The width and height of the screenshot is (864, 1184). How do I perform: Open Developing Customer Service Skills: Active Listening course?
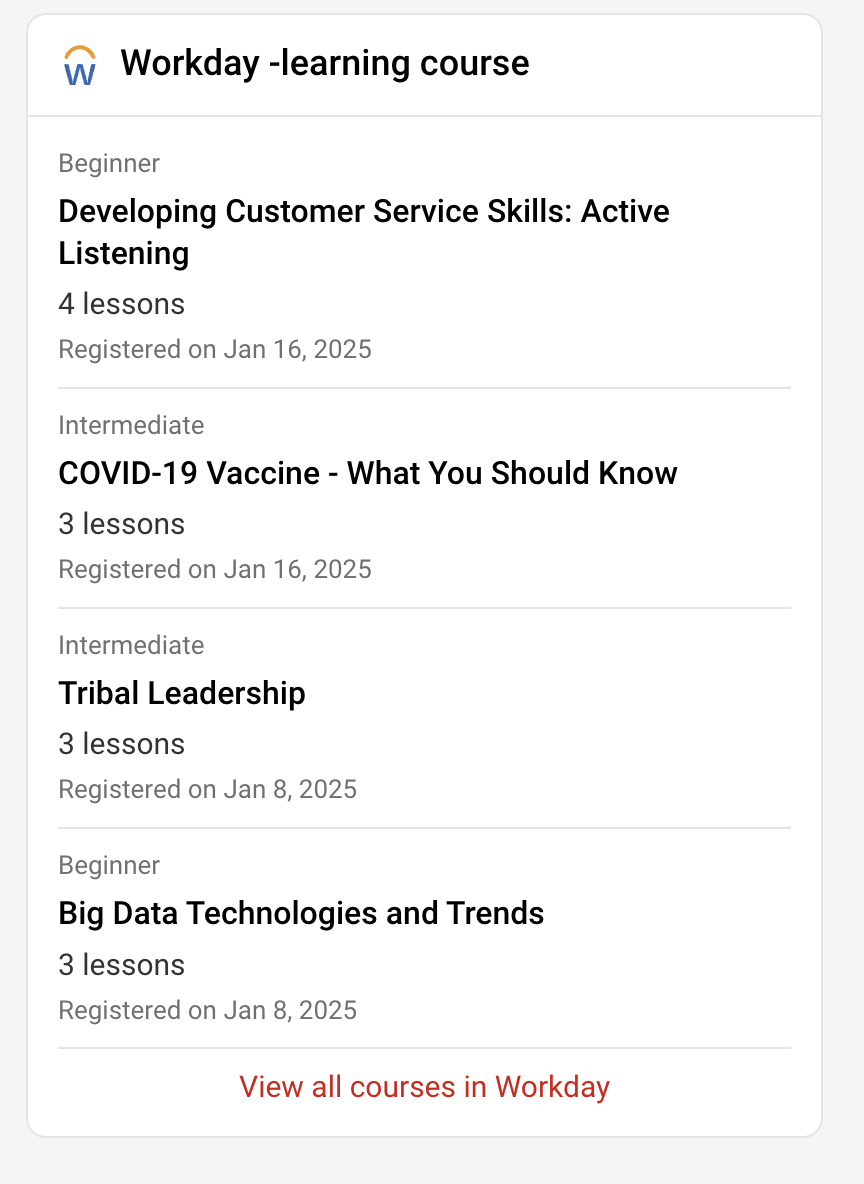coord(364,212)
